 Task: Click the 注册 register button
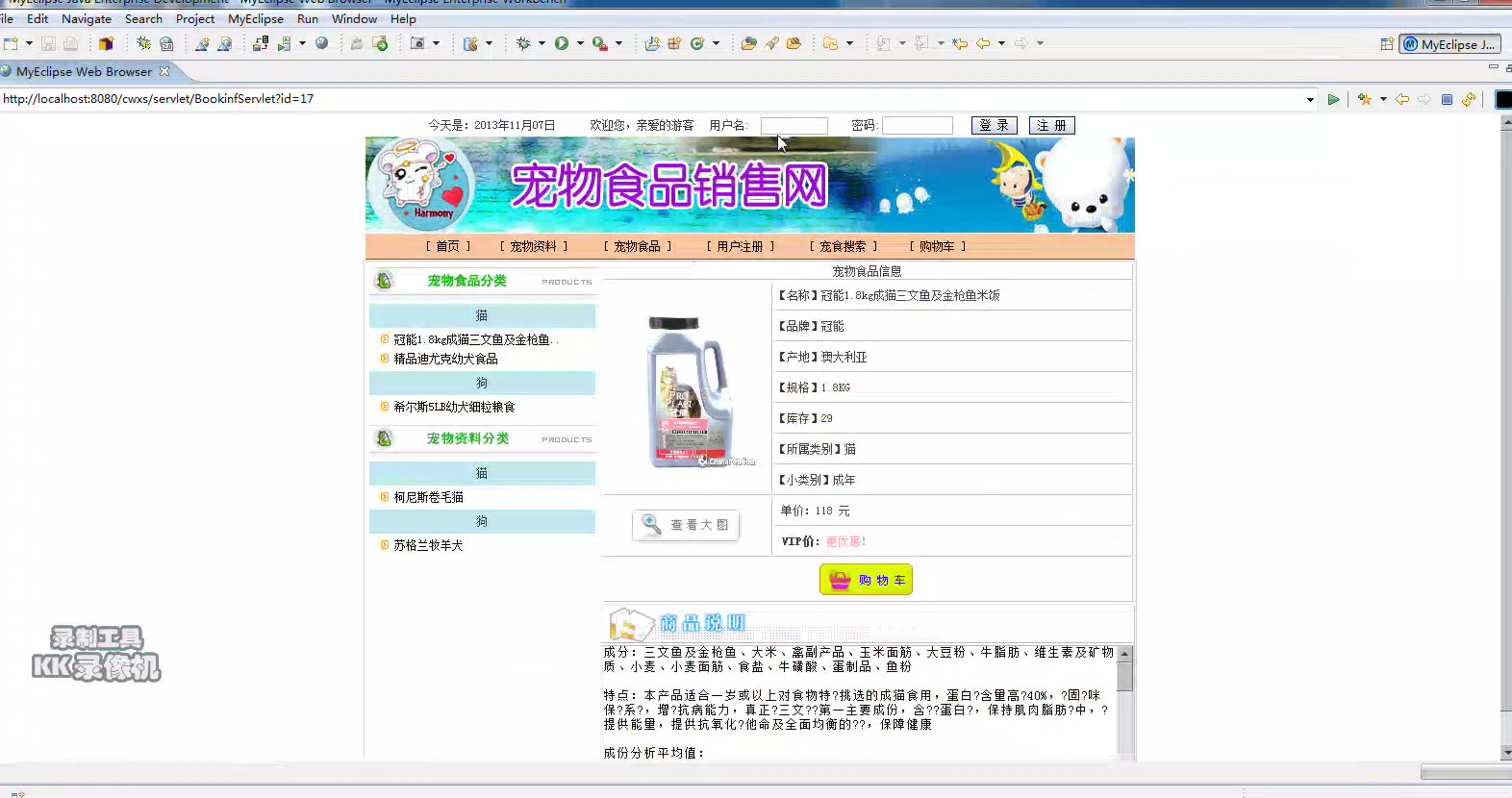click(1052, 126)
